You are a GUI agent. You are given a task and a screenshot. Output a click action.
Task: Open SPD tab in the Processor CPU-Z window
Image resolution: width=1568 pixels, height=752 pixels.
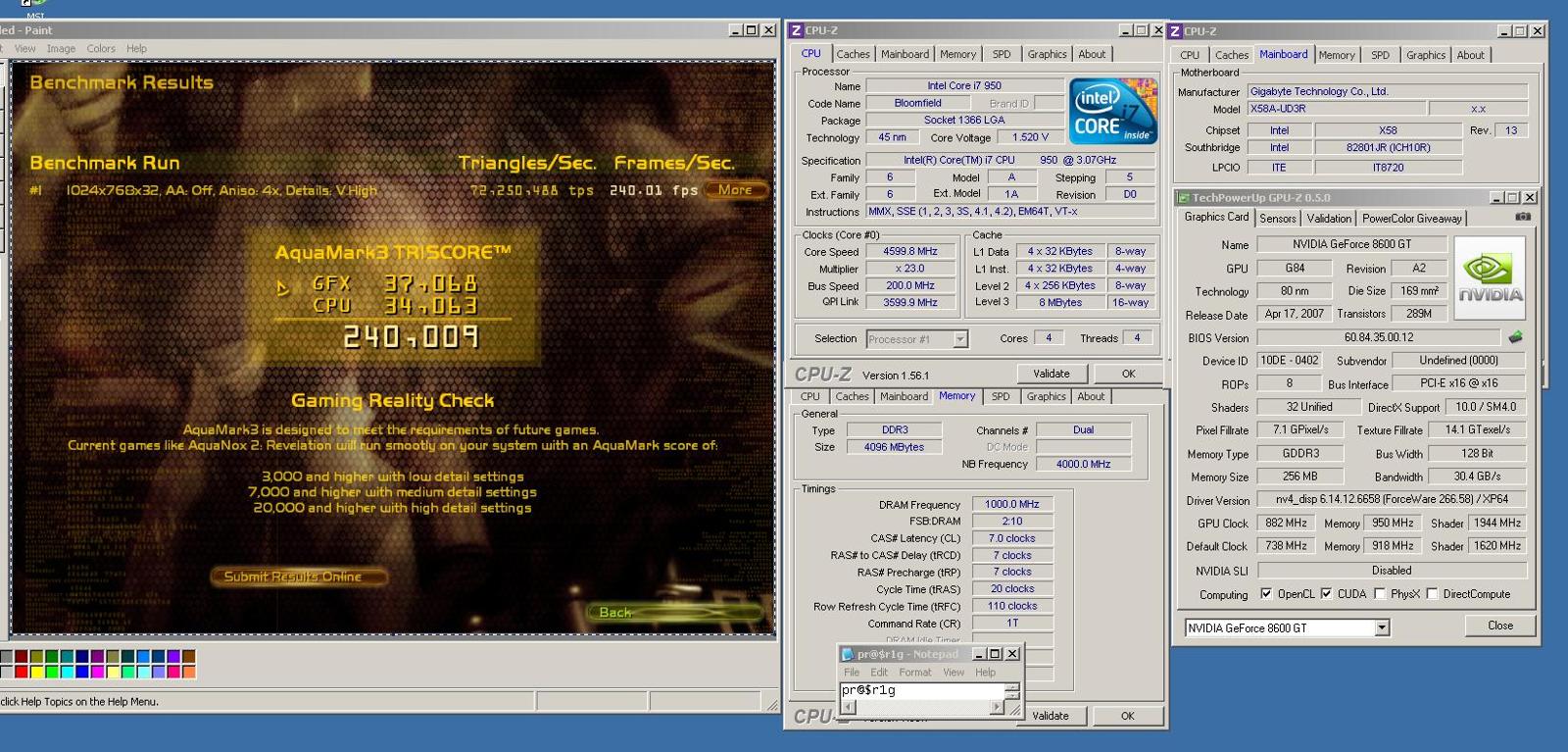(1001, 54)
